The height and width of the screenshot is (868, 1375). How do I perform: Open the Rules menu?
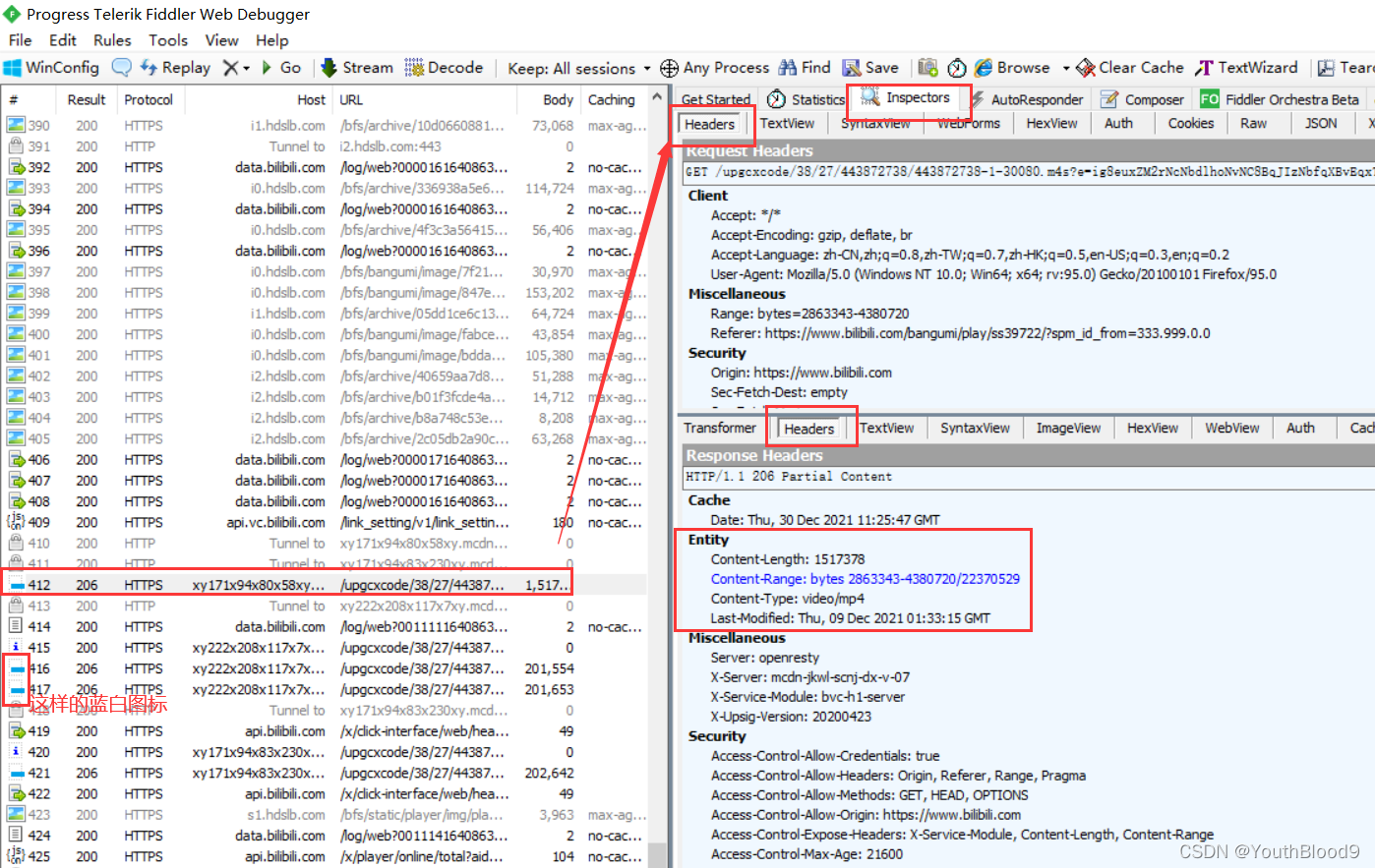point(112,40)
